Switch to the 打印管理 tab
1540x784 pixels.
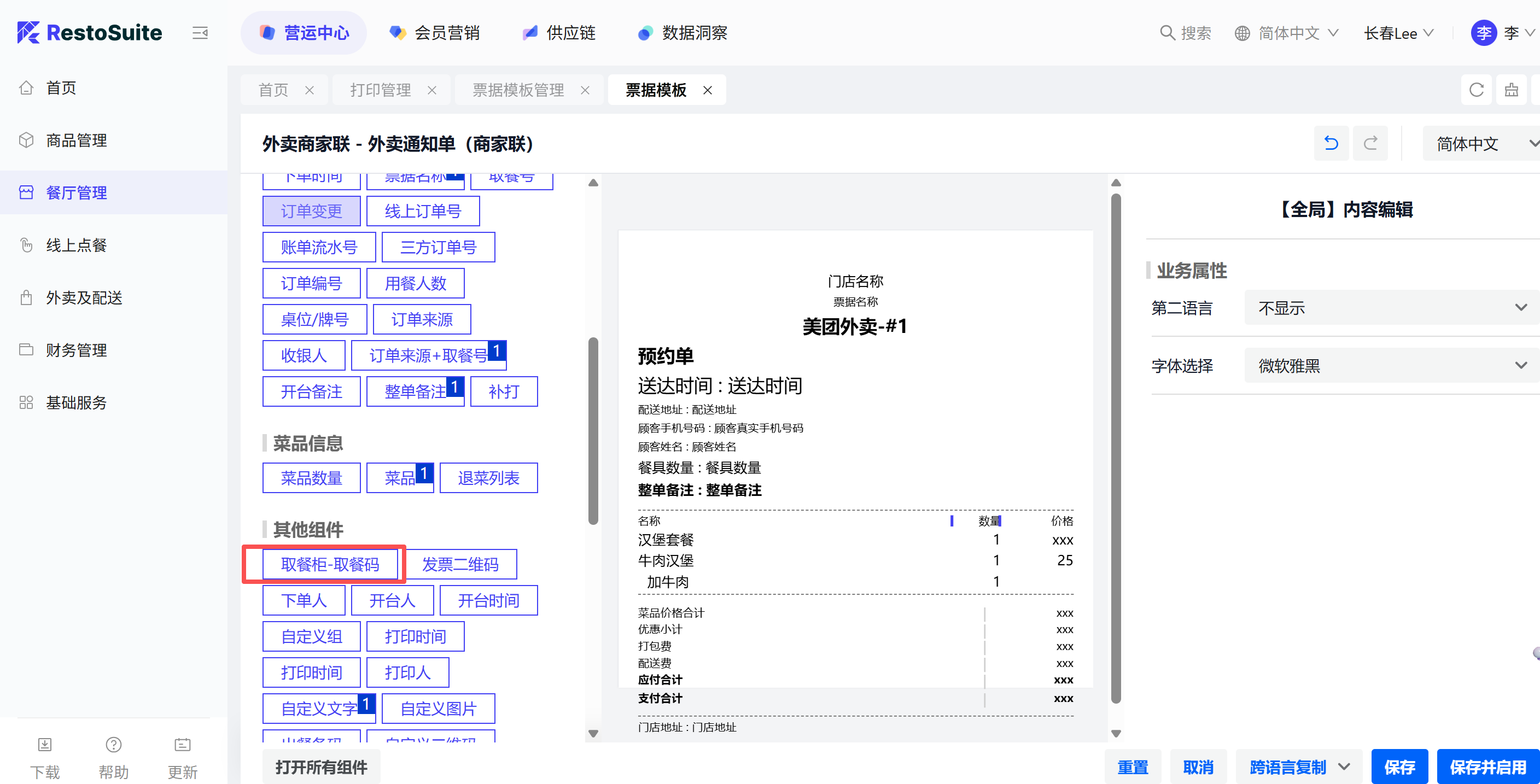381,90
